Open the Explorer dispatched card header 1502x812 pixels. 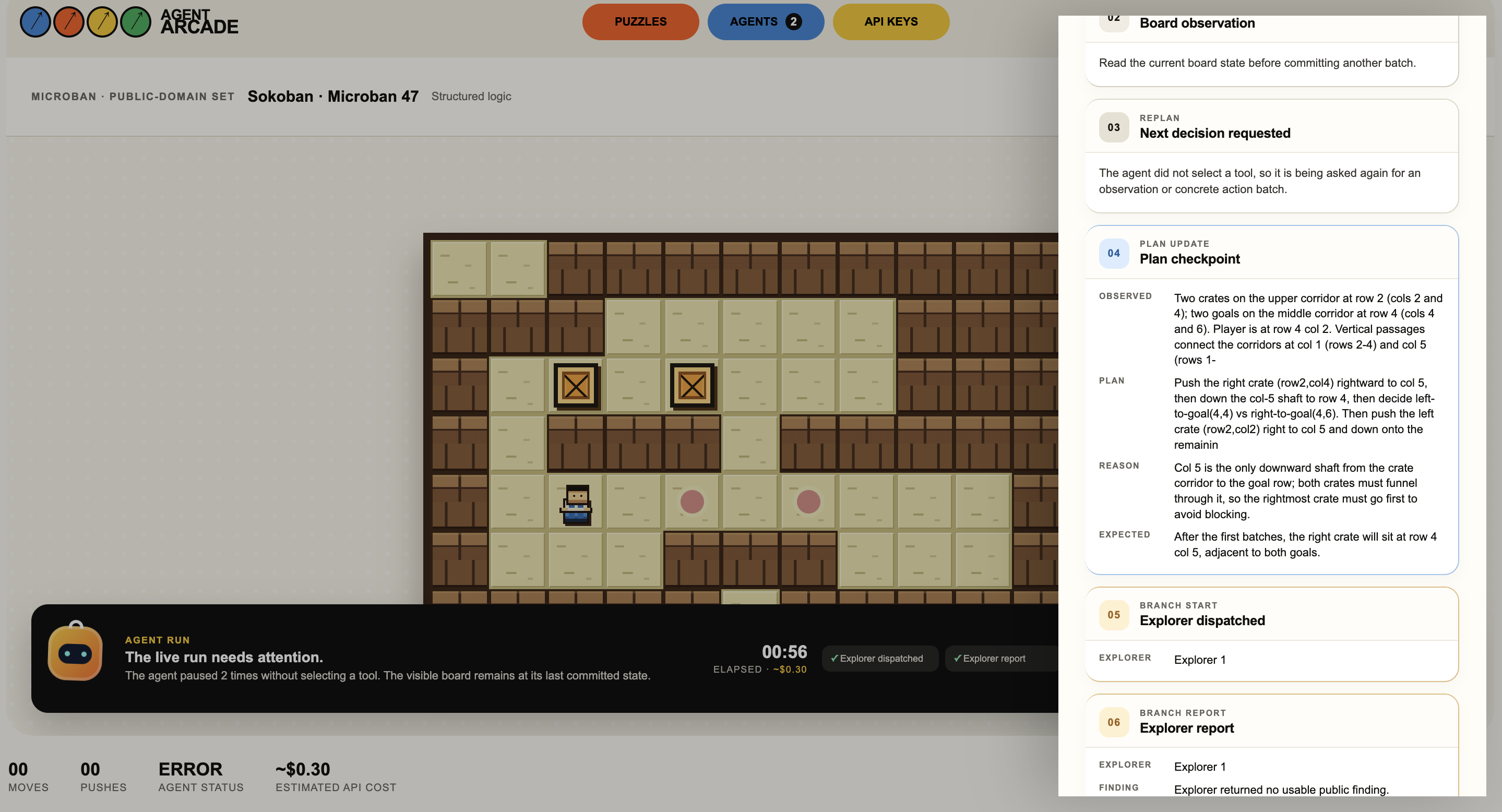1272,614
